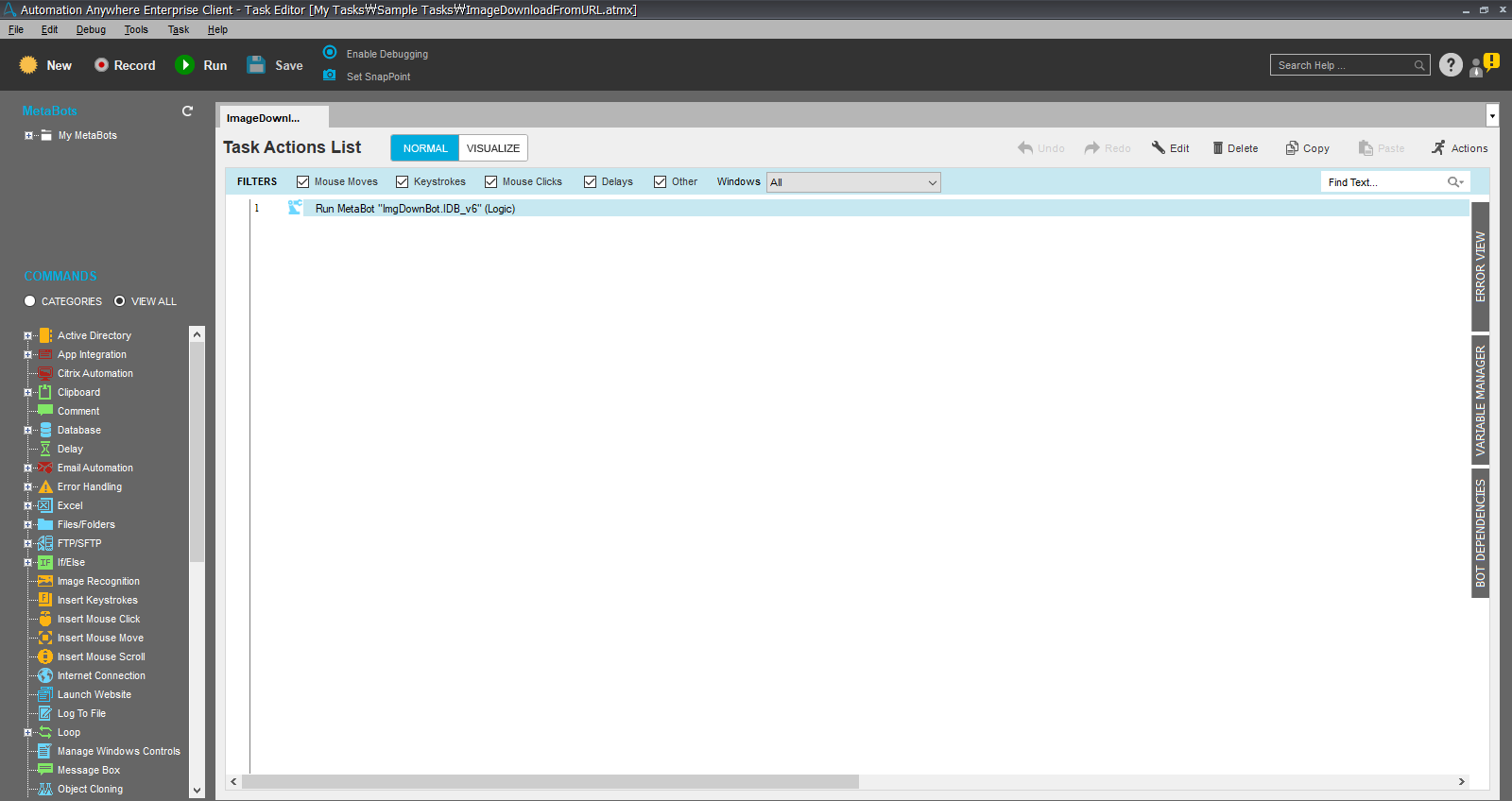Click the Save floppy disk icon
The height and width of the screenshot is (801, 1512).
(x=256, y=65)
